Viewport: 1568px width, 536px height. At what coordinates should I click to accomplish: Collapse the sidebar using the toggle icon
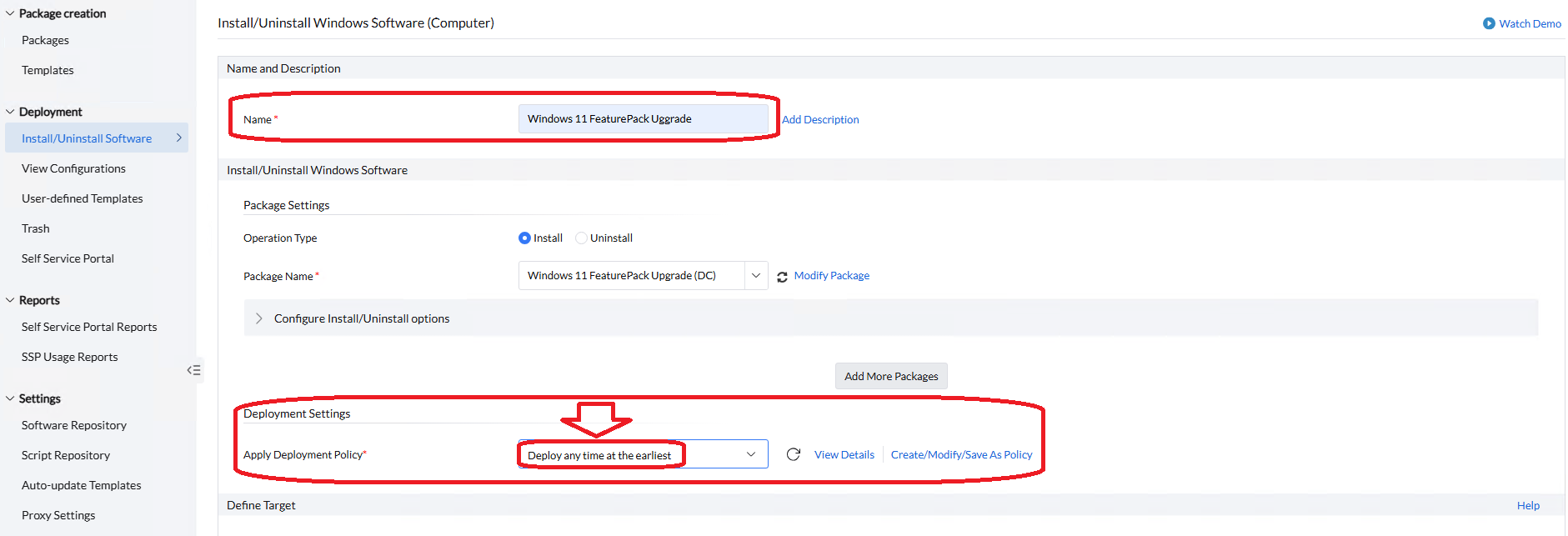(x=193, y=370)
